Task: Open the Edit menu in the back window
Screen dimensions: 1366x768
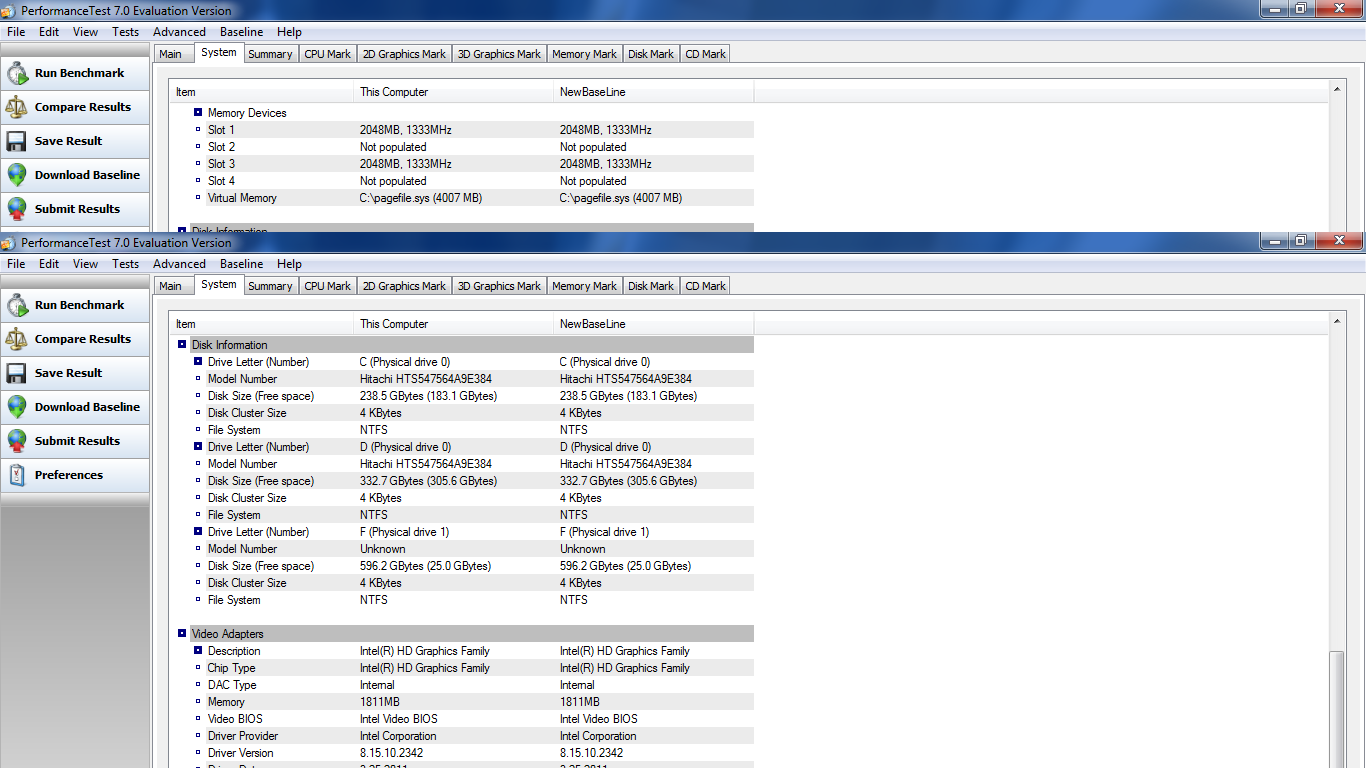Action: tap(49, 32)
